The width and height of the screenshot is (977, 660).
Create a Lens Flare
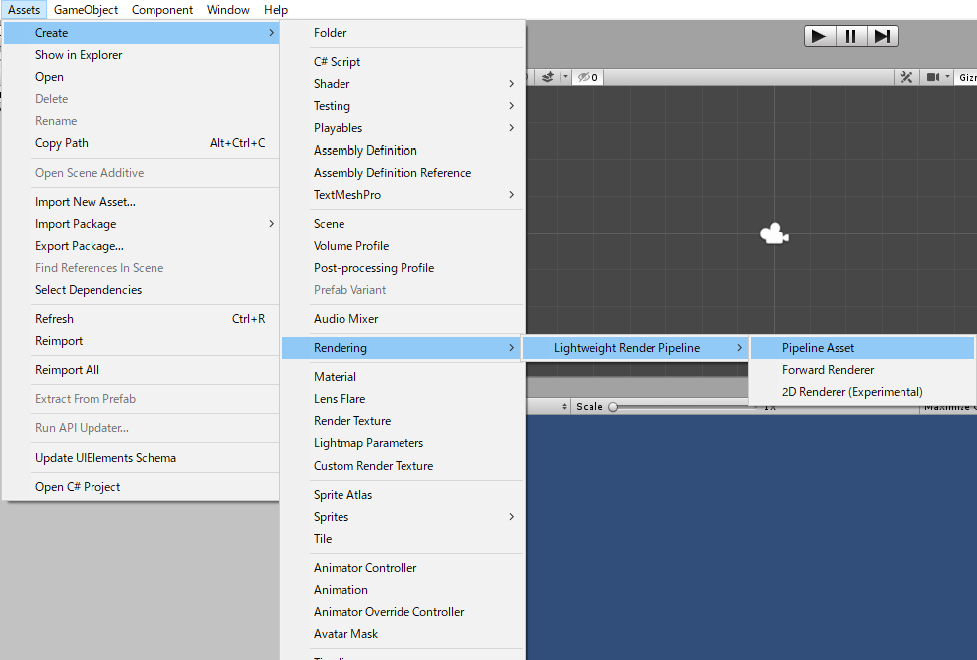tap(403, 399)
